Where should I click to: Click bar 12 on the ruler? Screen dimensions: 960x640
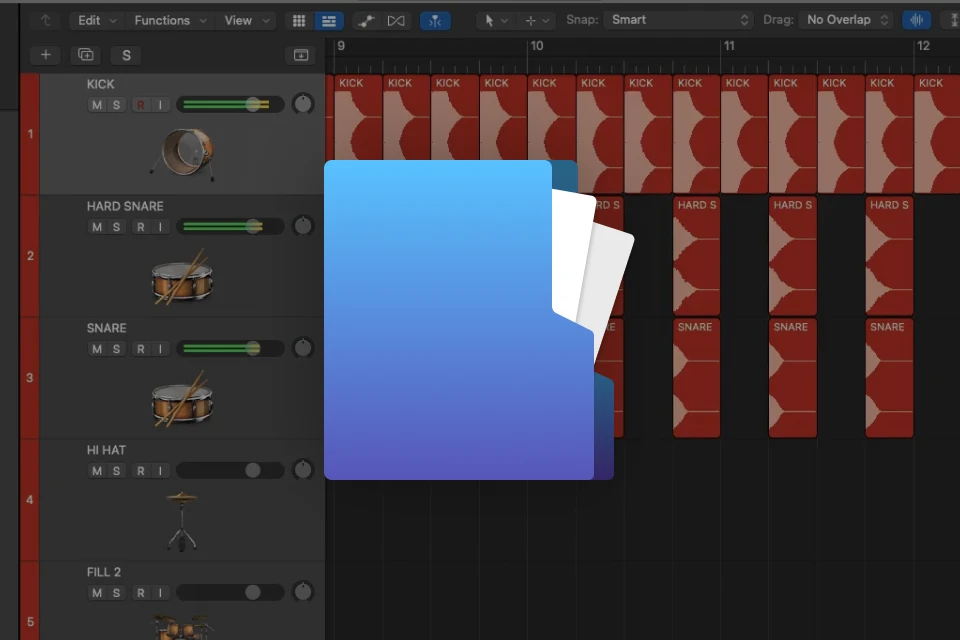pyautogui.click(x=923, y=46)
